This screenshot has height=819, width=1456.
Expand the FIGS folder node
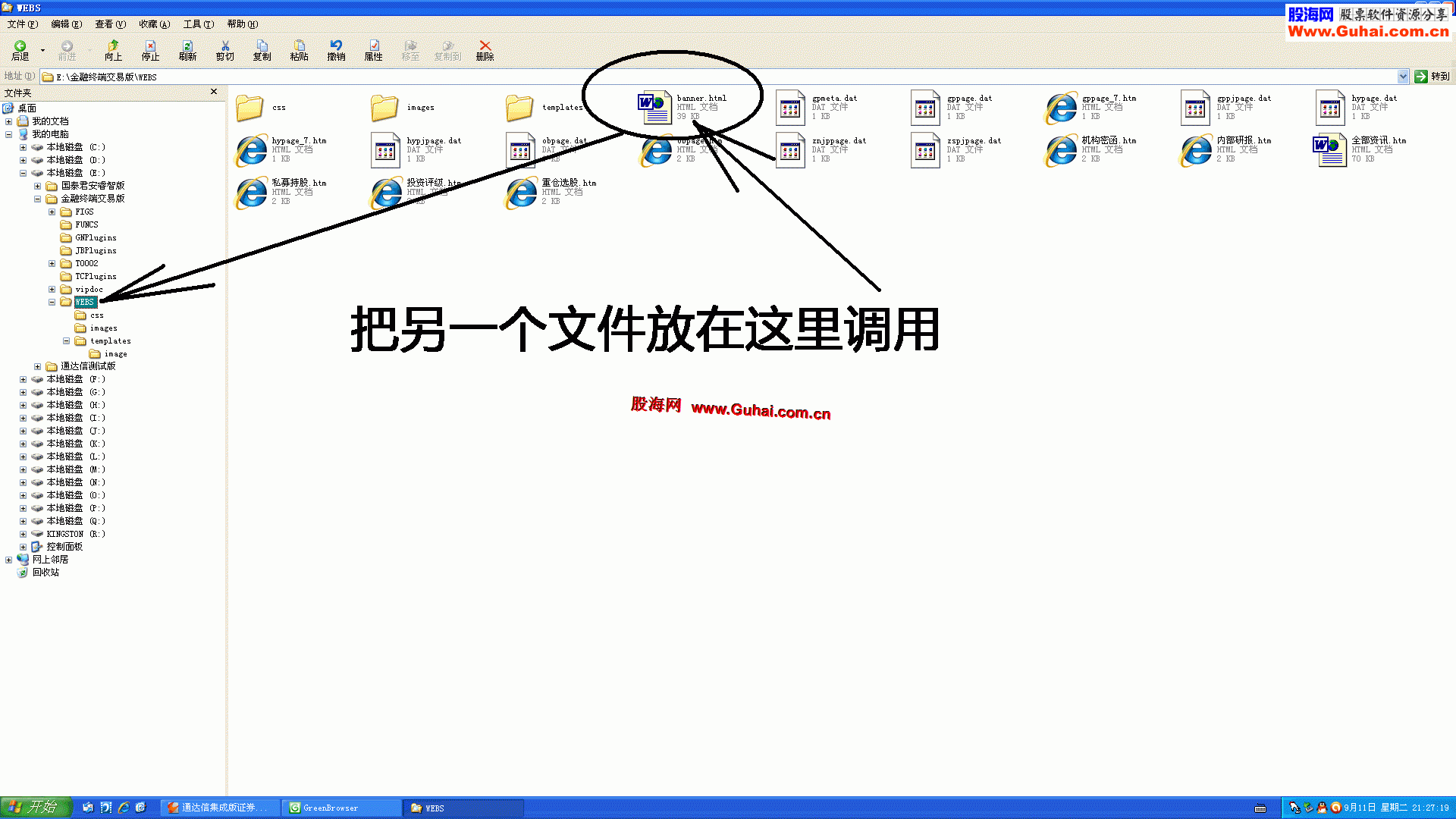click(52, 212)
